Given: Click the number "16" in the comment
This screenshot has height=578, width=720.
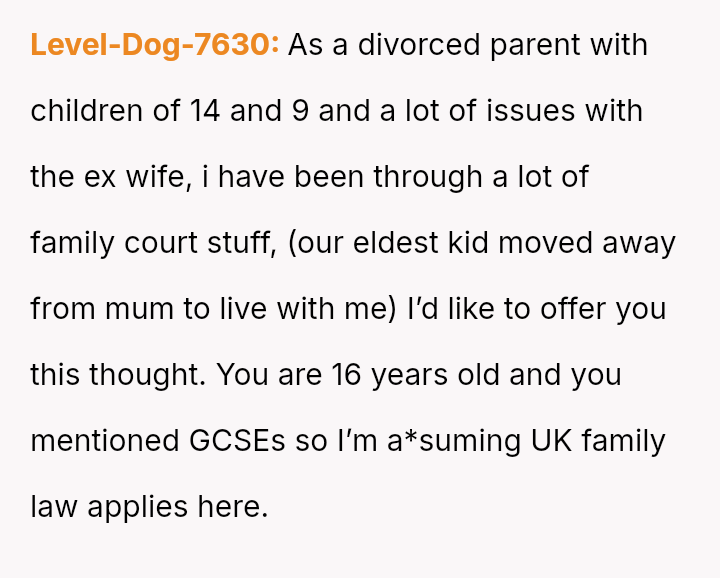Looking at the screenshot, I should (x=346, y=375).
